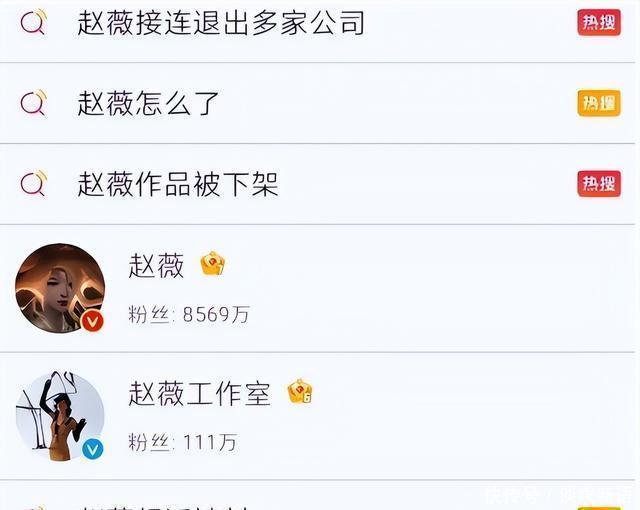Open 赵薇 profile avatar
The width and height of the screenshot is (640, 510).
(x=60, y=288)
